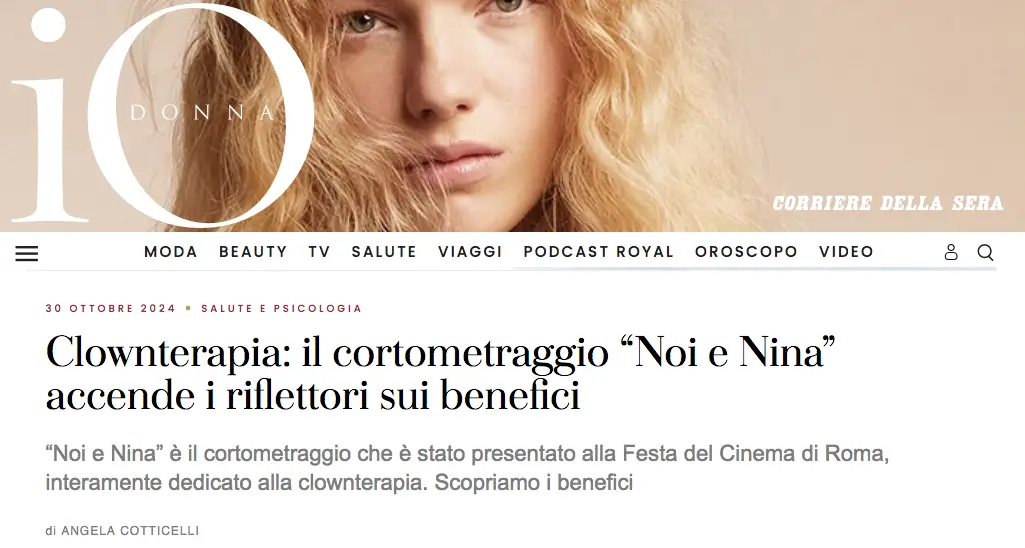Image resolution: width=1025 pixels, height=548 pixels.
Task: Go to the OROSCOPO section
Action: pyautogui.click(x=746, y=252)
